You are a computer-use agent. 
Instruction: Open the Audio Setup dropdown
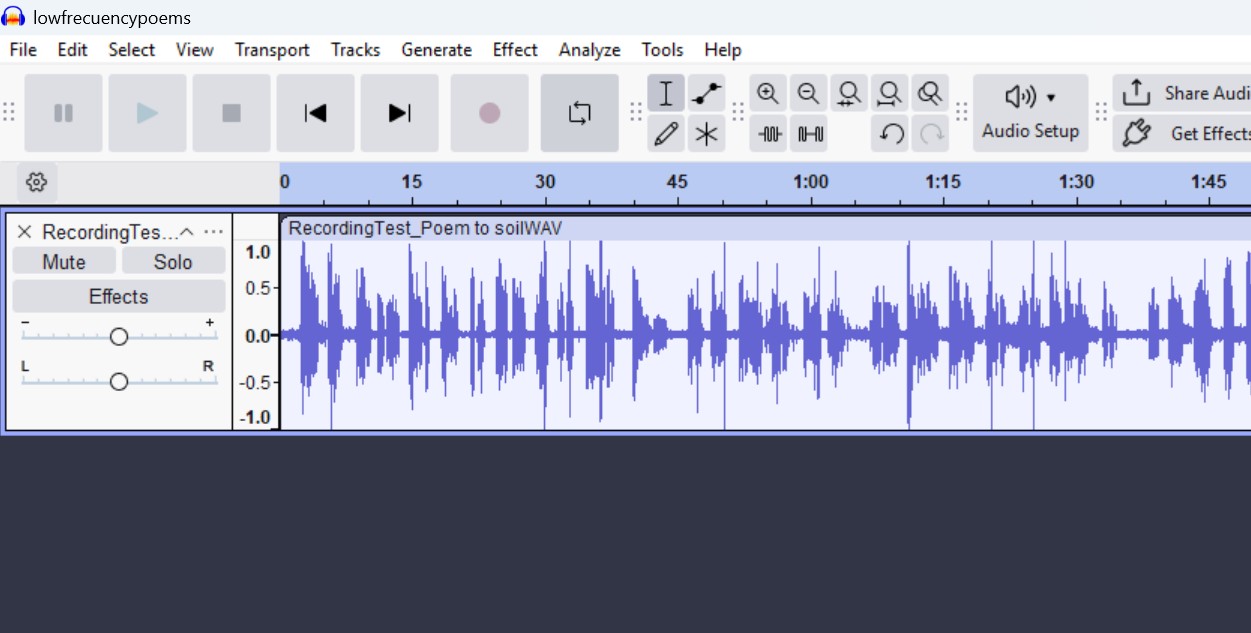(1030, 112)
